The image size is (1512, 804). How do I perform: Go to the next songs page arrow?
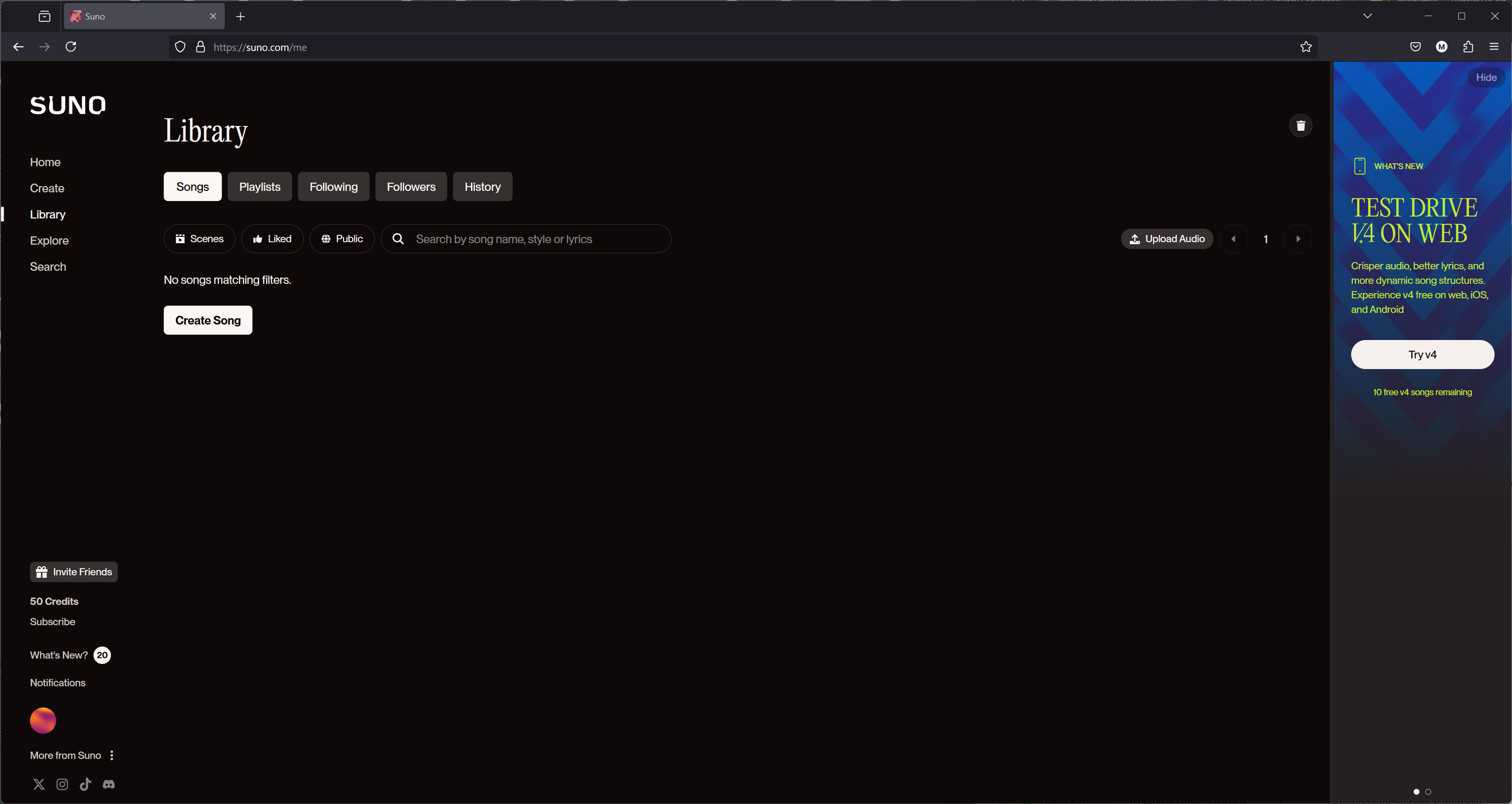click(x=1298, y=239)
